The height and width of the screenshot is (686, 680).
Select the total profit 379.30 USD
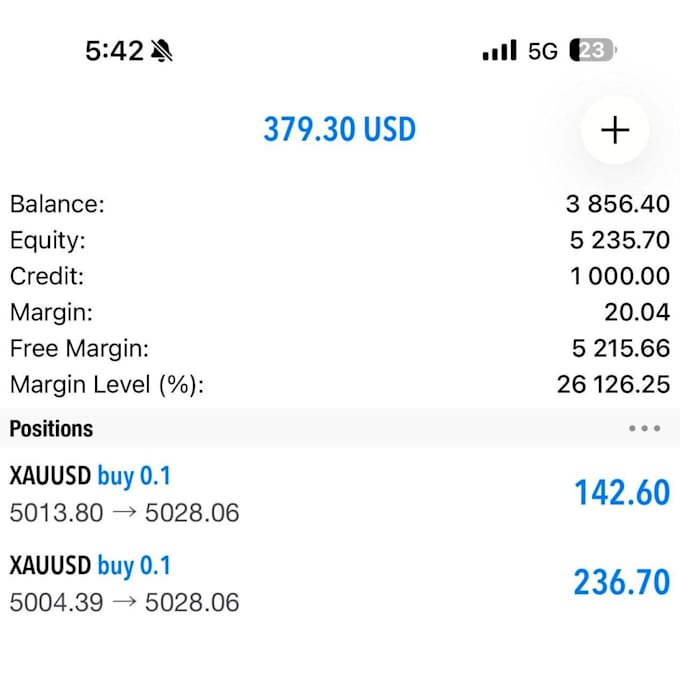click(x=340, y=130)
